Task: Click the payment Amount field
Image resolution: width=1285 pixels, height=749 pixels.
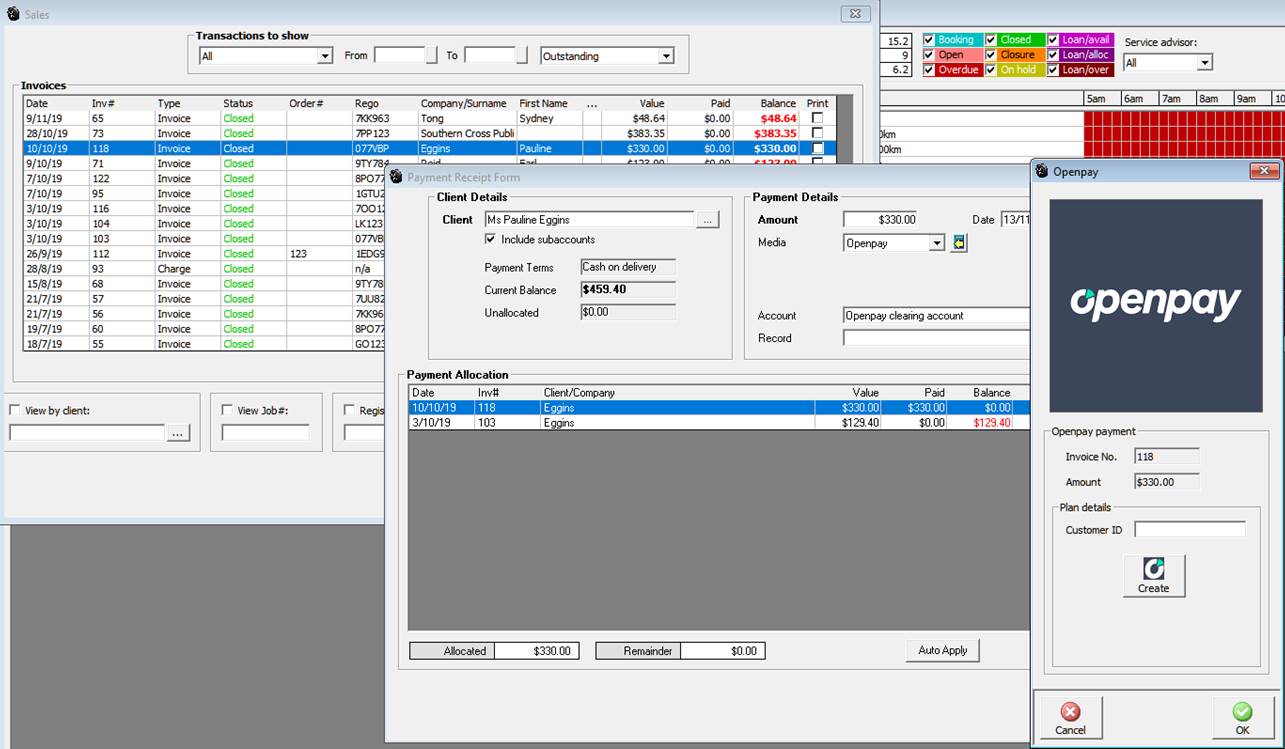Action: coord(880,220)
